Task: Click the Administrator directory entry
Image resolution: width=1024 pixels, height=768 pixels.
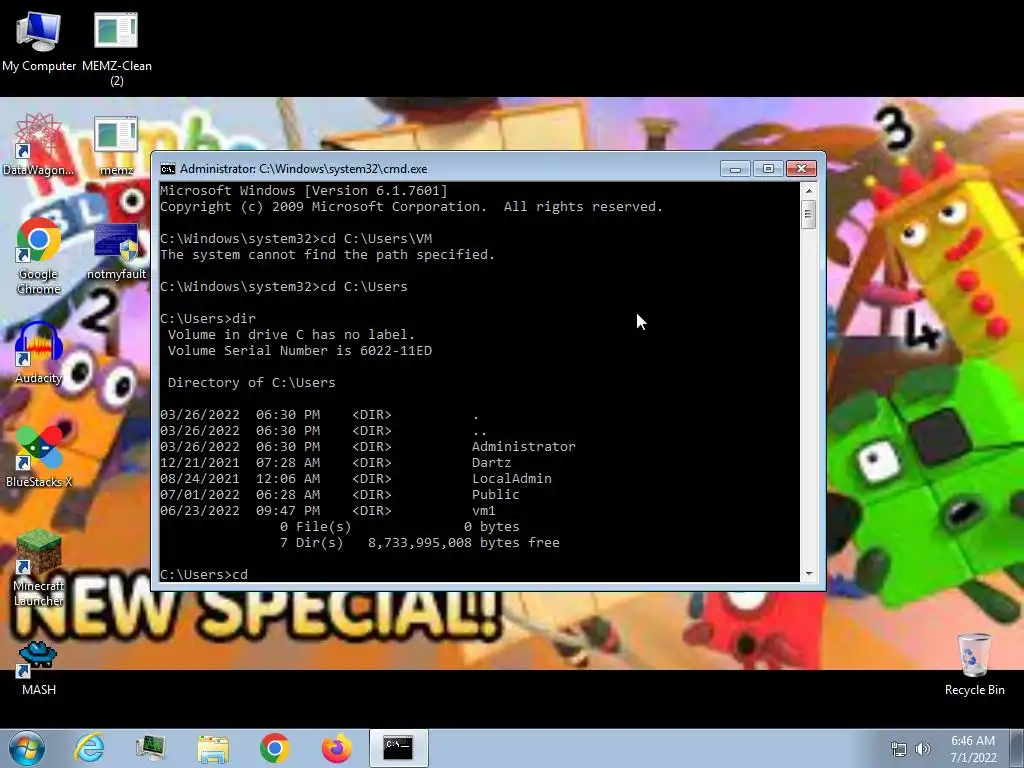Action: point(524,447)
